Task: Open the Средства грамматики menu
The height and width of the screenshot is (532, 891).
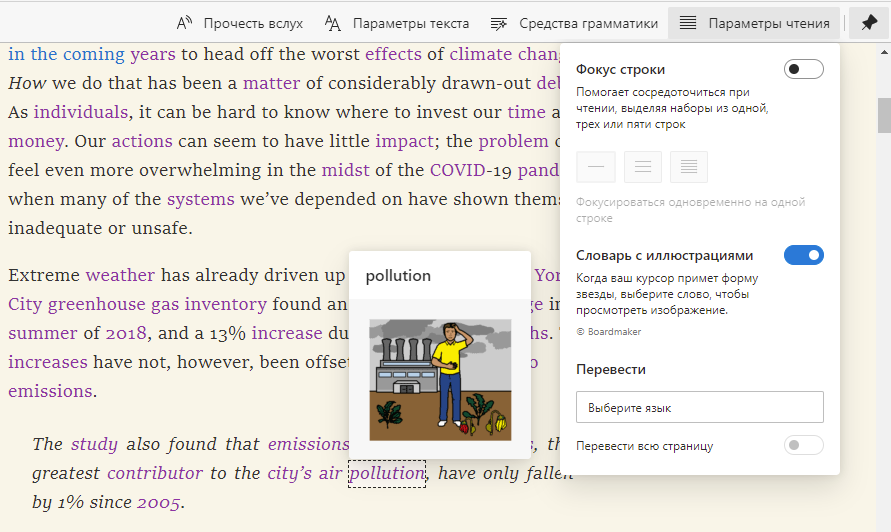Action: (x=588, y=23)
